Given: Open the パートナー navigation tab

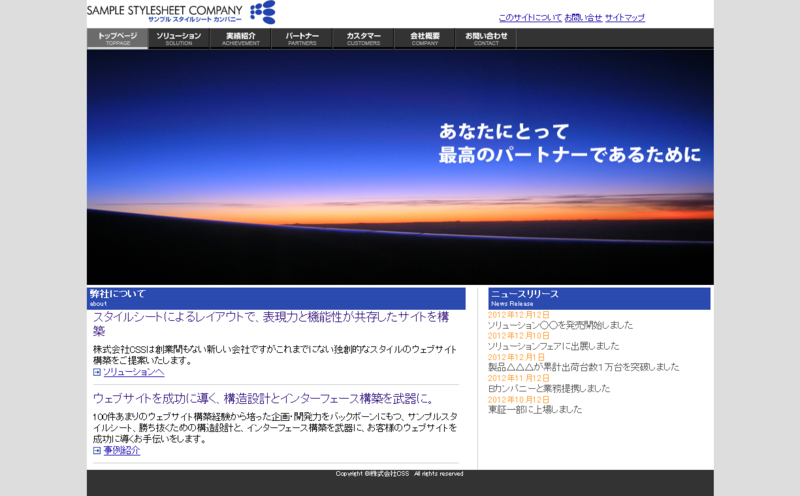Looking at the screenshot, I should [x=302, y=39].
